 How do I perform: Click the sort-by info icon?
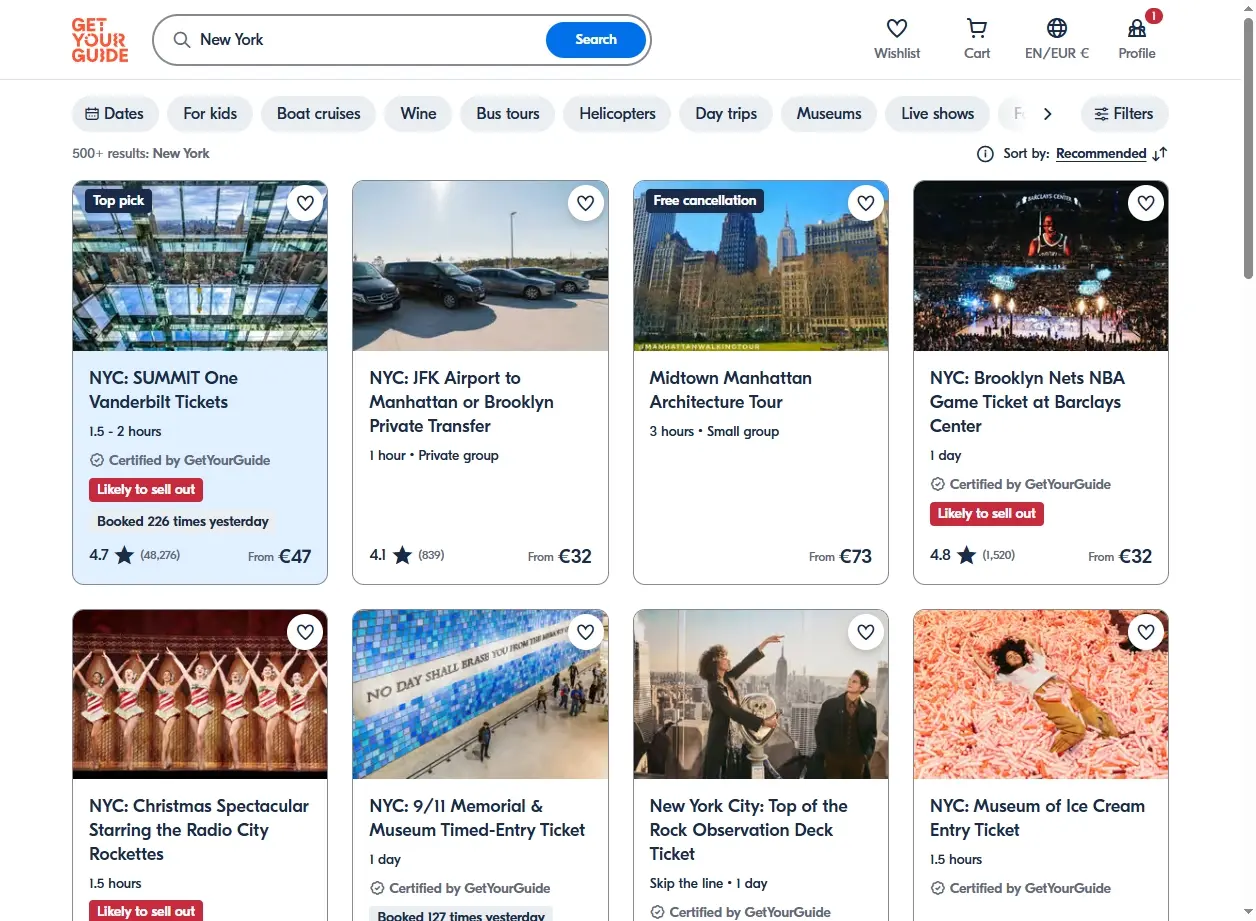tap(985, 154)
